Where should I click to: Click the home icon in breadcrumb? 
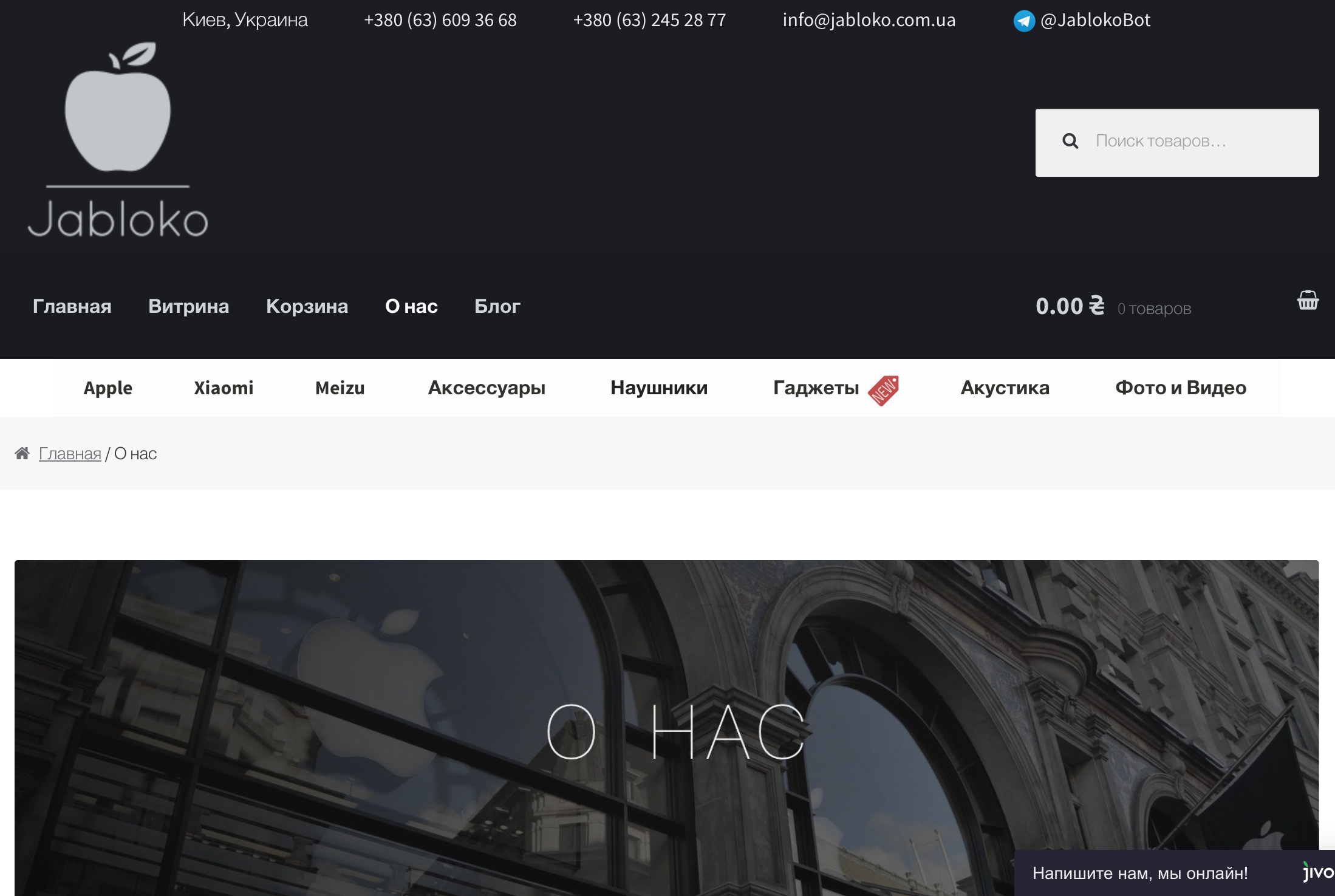coord(22,453)
